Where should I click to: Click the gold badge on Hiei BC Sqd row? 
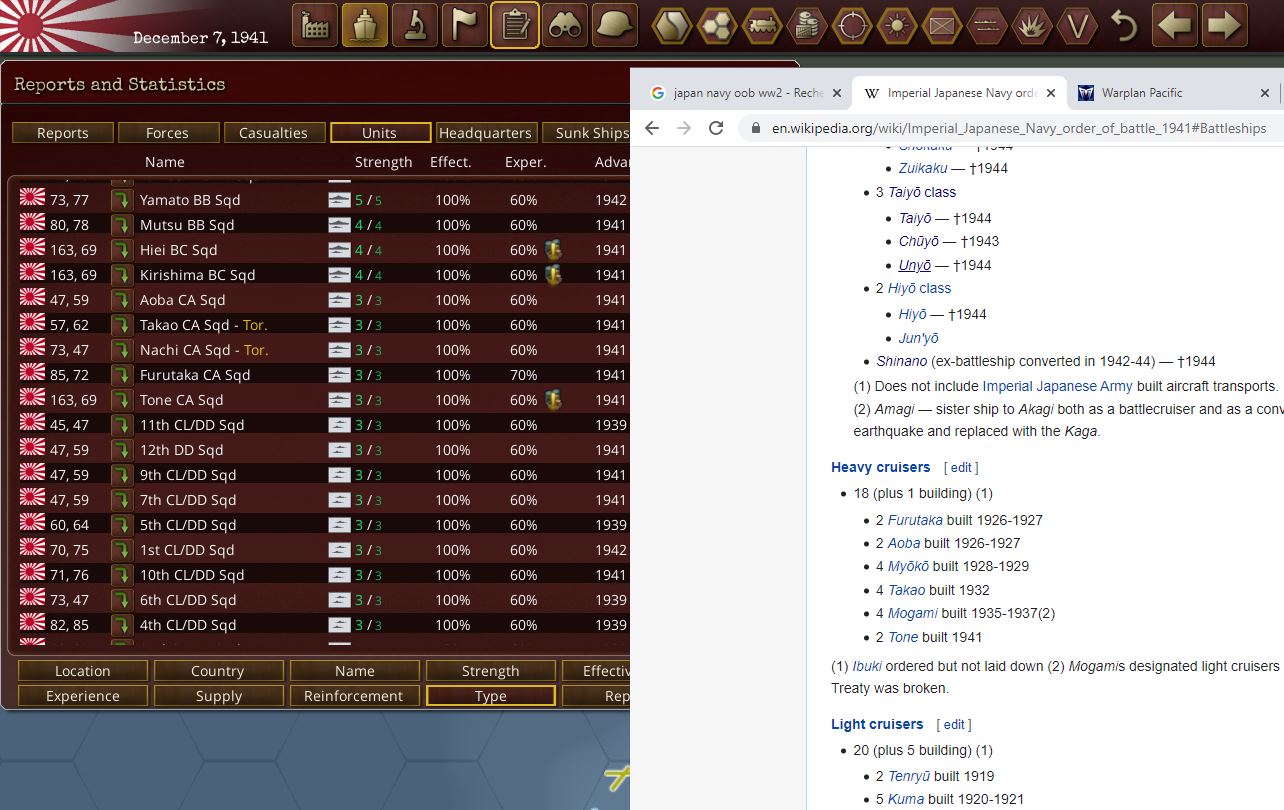tap(553, 249)
